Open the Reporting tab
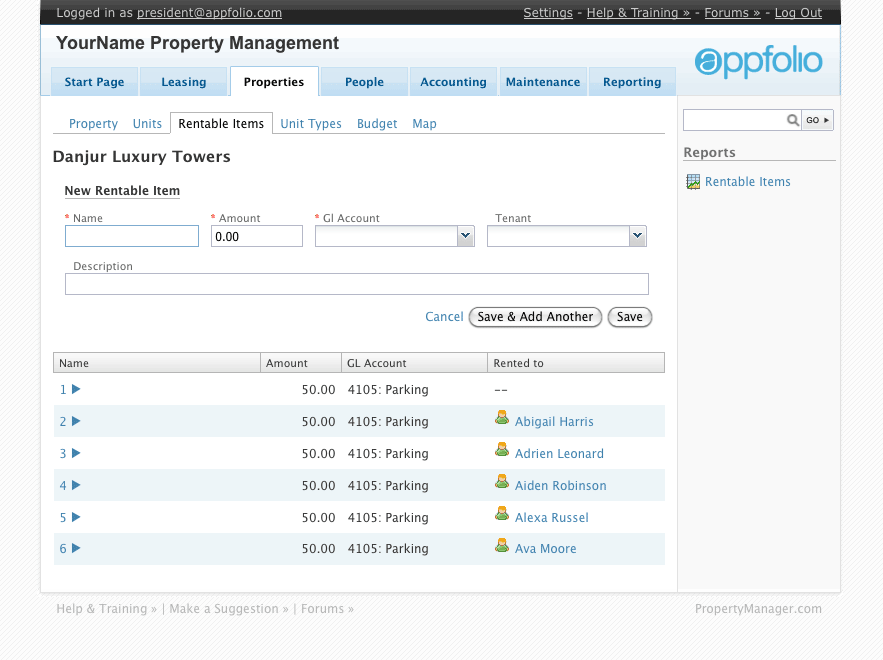883x660 pixels. (632, 82)
